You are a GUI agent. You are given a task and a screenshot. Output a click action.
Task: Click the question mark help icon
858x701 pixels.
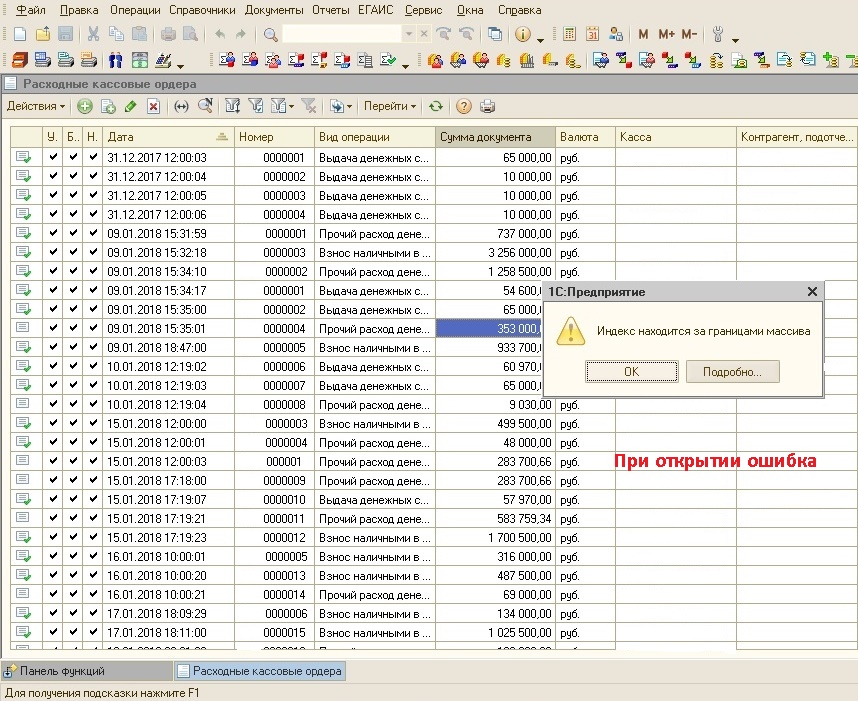464,106
